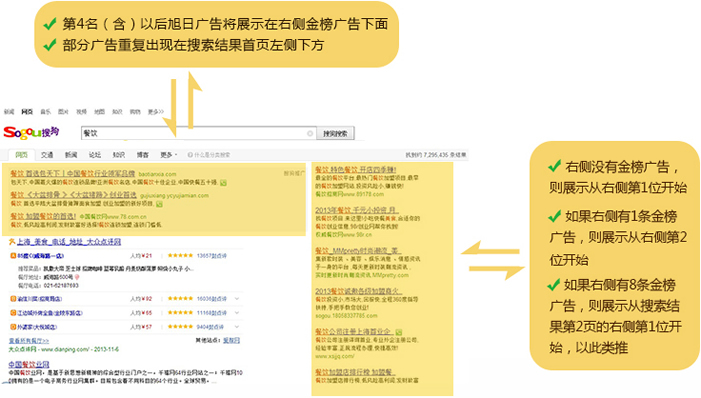Click the star rating on the 人均¥21 row

[x=180, y=256]
